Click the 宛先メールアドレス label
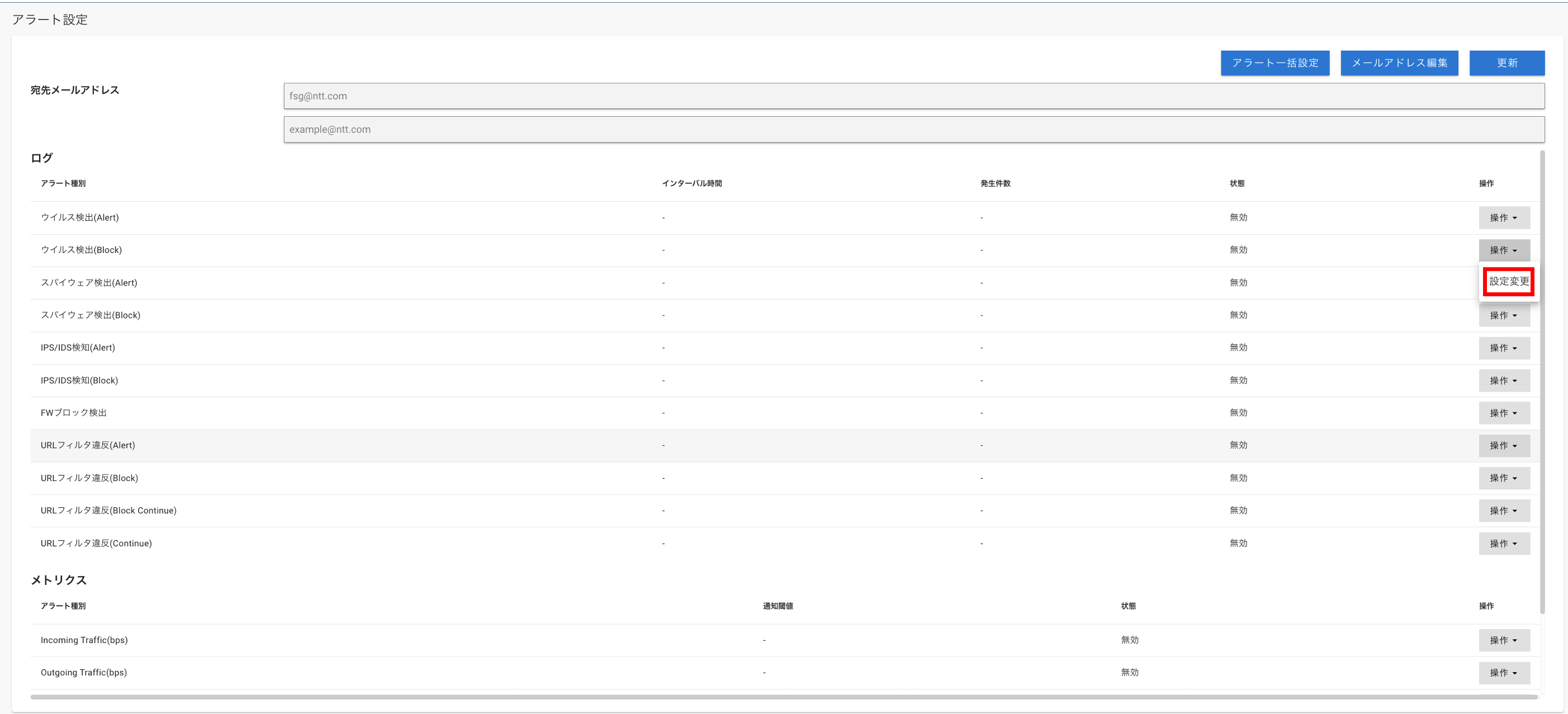Image resolution: width=1568 pixels, height=714 pixels. pyautogui.click(x=75, y=90)
